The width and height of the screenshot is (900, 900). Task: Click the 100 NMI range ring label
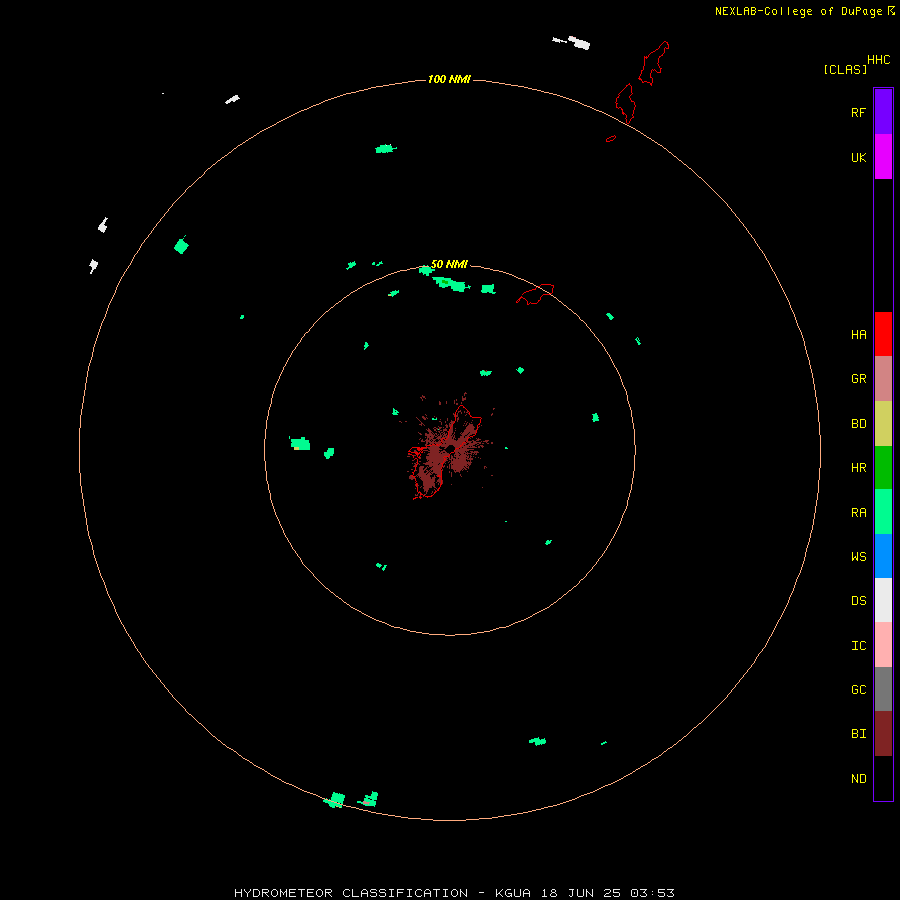tap(449, 79)
